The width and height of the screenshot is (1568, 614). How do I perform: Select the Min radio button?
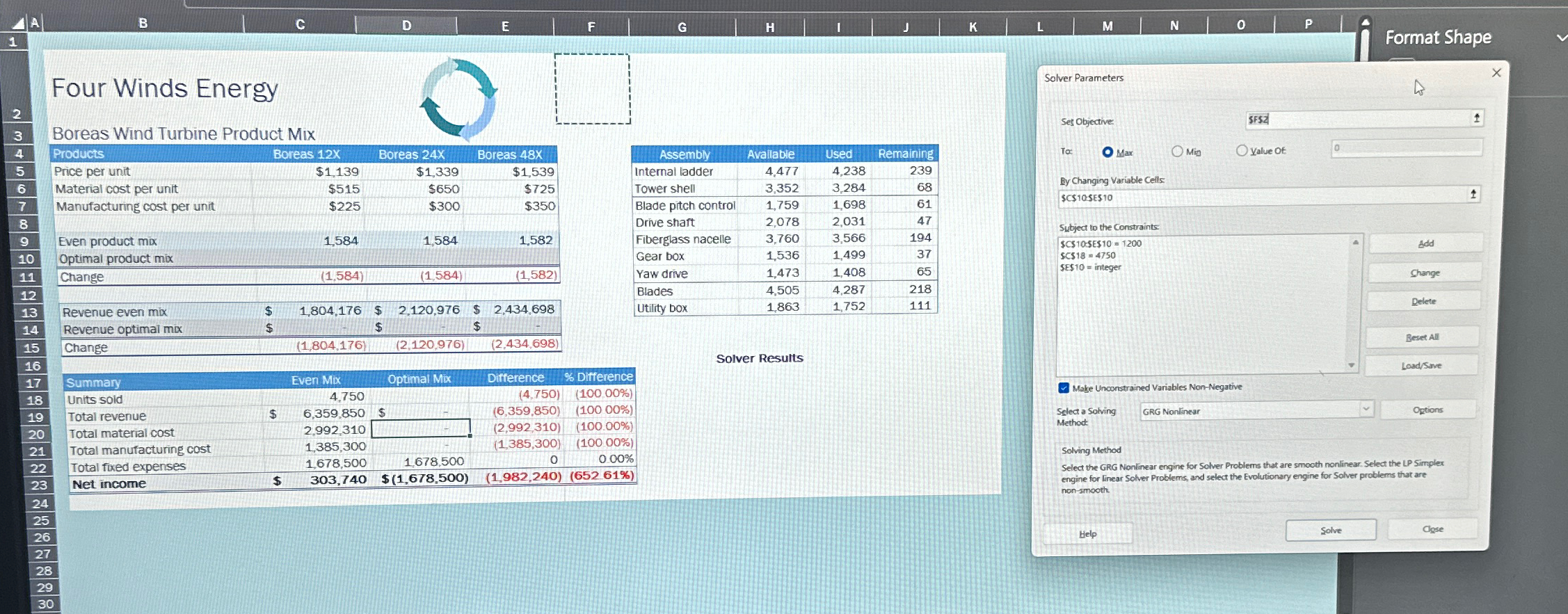(1177, 151)
